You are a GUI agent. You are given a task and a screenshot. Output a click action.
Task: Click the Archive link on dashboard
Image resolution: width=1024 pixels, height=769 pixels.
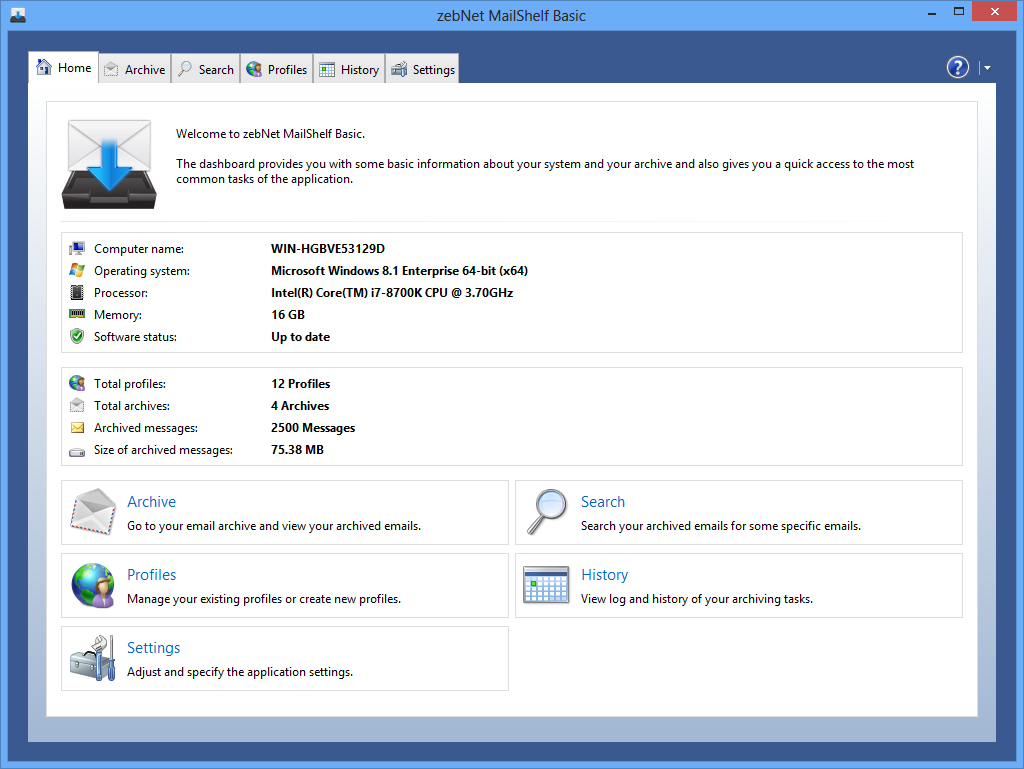click(151, 502)
